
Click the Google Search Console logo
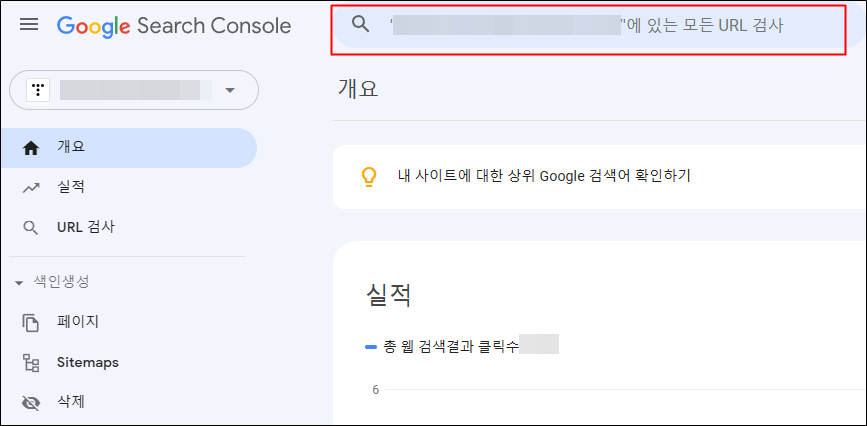click(x=174, y=26)
